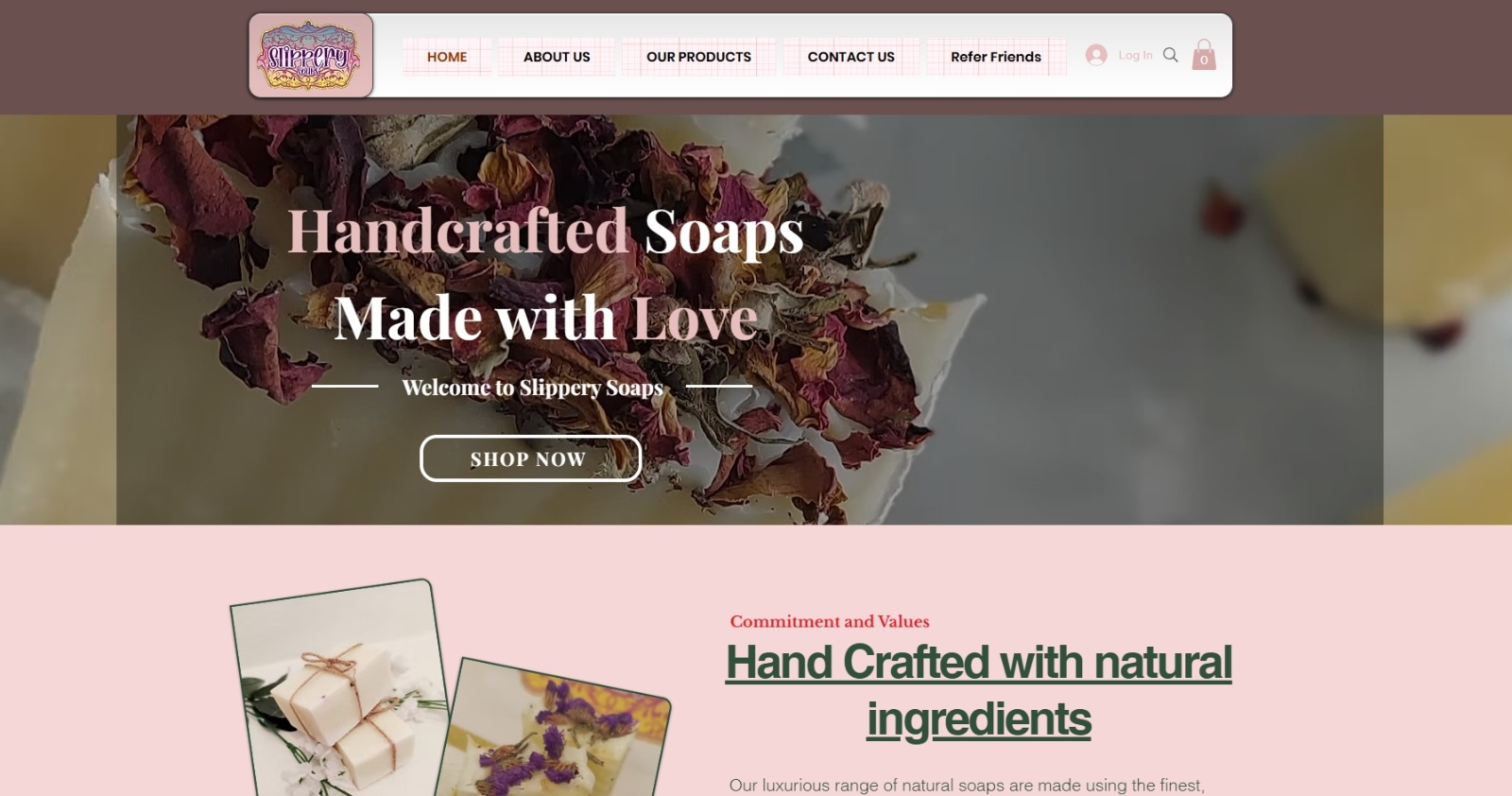Go to the HOME menu item
The width and height of the screenshot is (1512, 796).
point(447,57)
